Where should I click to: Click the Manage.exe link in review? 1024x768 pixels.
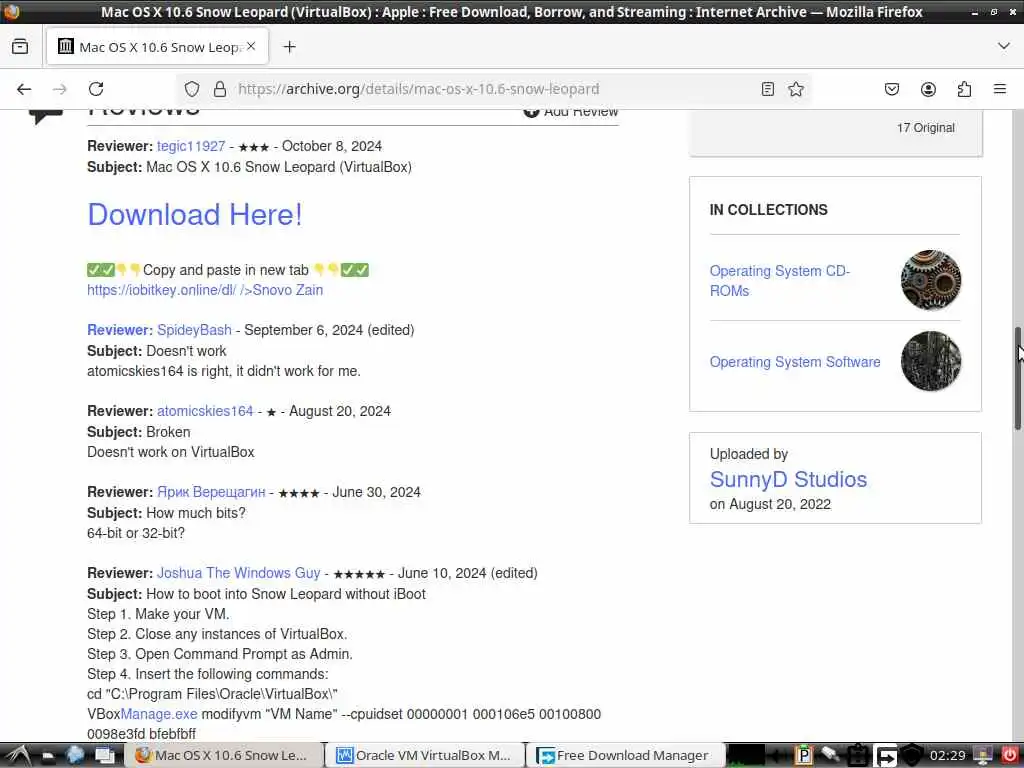[159, 714]
